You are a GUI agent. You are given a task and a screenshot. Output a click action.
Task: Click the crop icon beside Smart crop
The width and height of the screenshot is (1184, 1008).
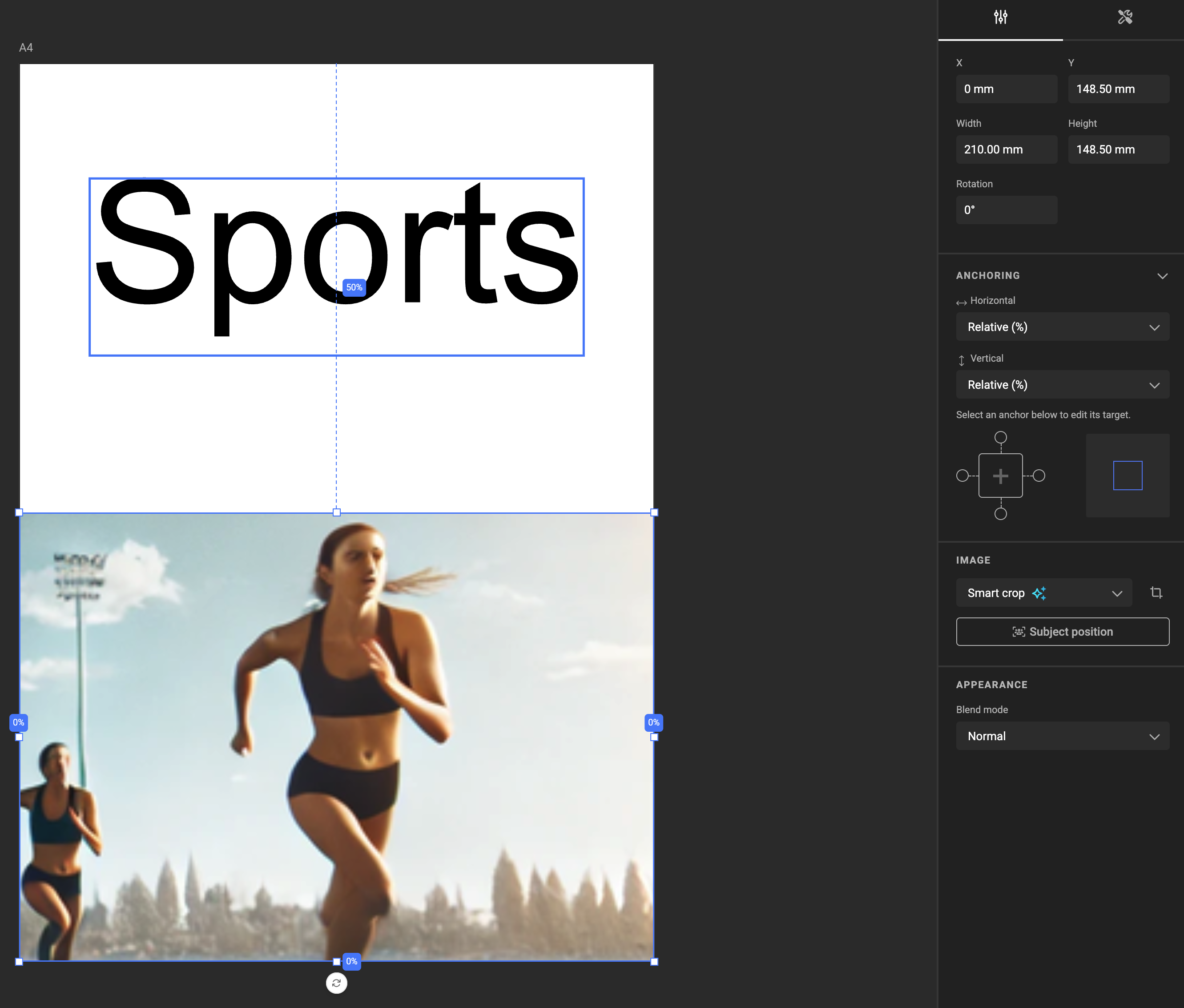pos(1156,593)
